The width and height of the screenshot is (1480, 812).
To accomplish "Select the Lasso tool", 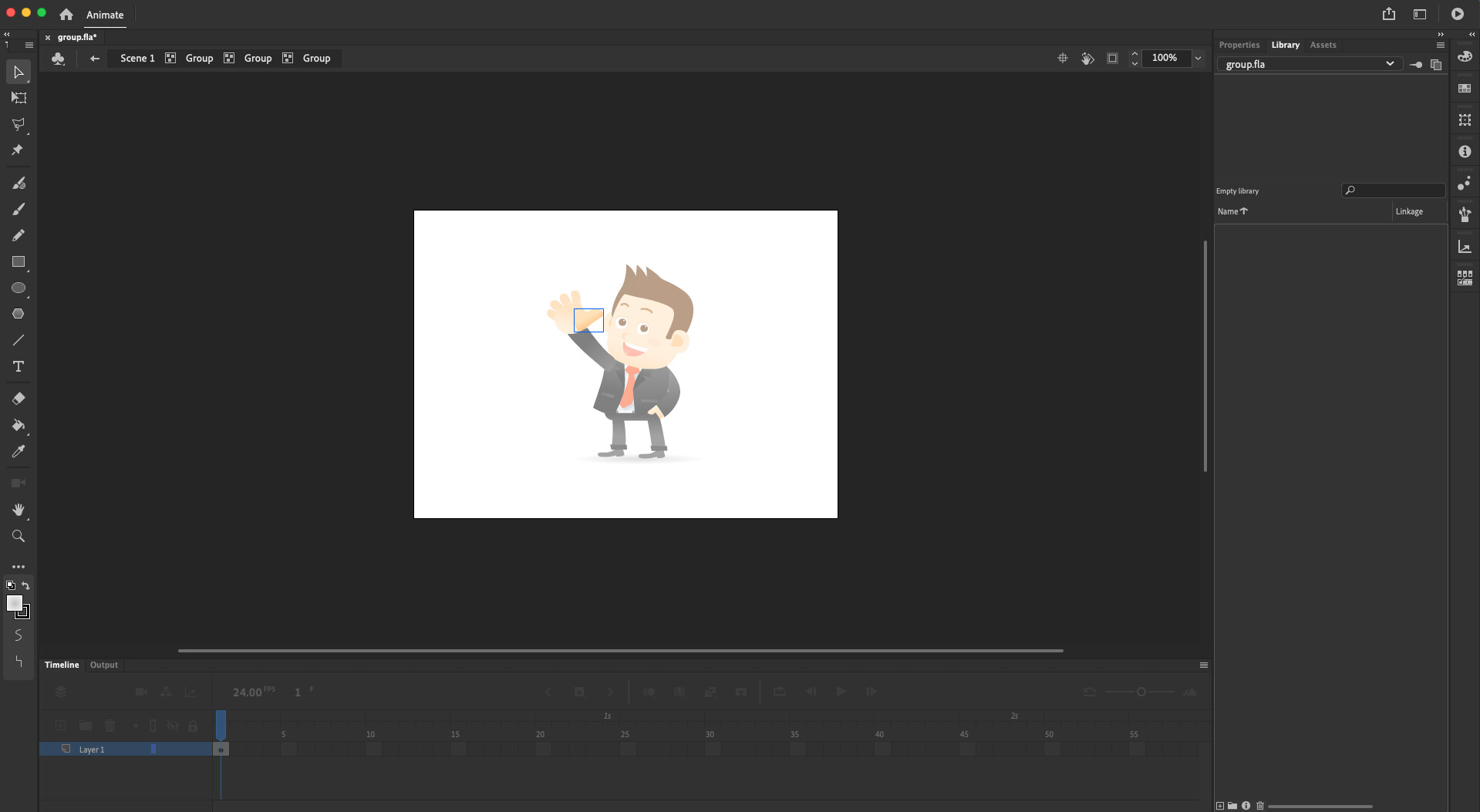I will [x=18, y=124].
